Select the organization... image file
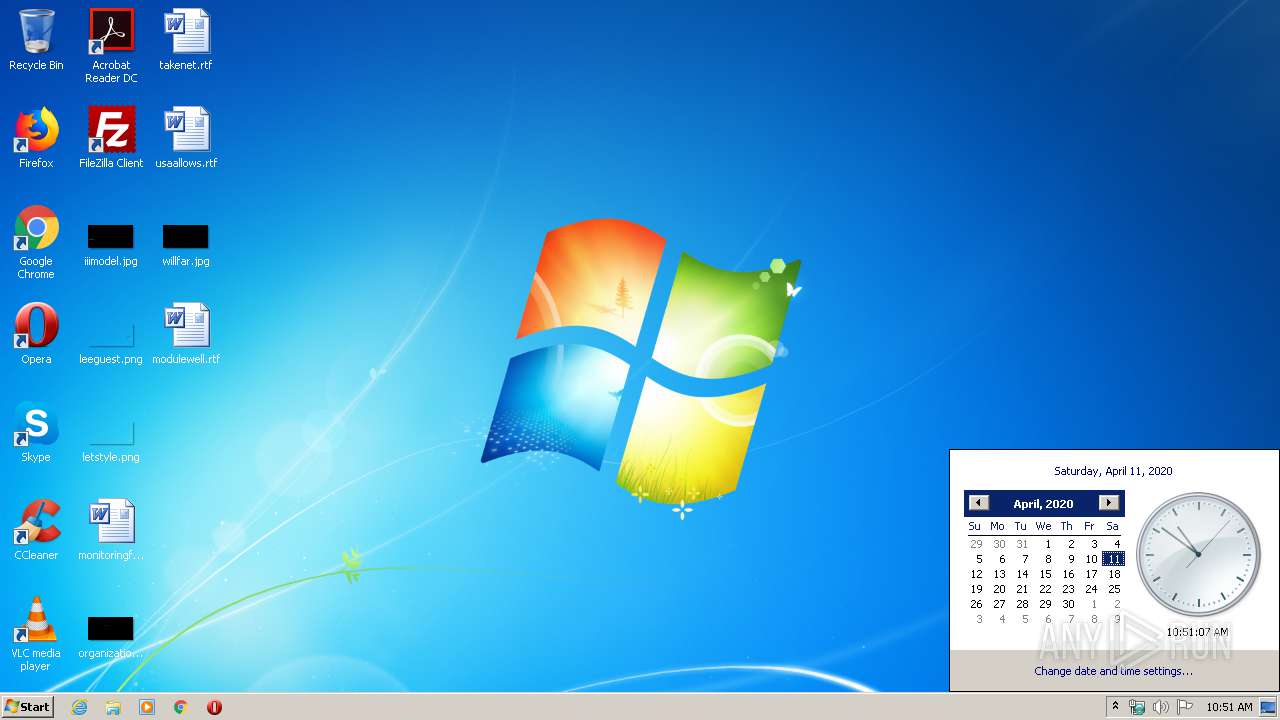Screen dimensions: 1280x720 tap(111, 637)
